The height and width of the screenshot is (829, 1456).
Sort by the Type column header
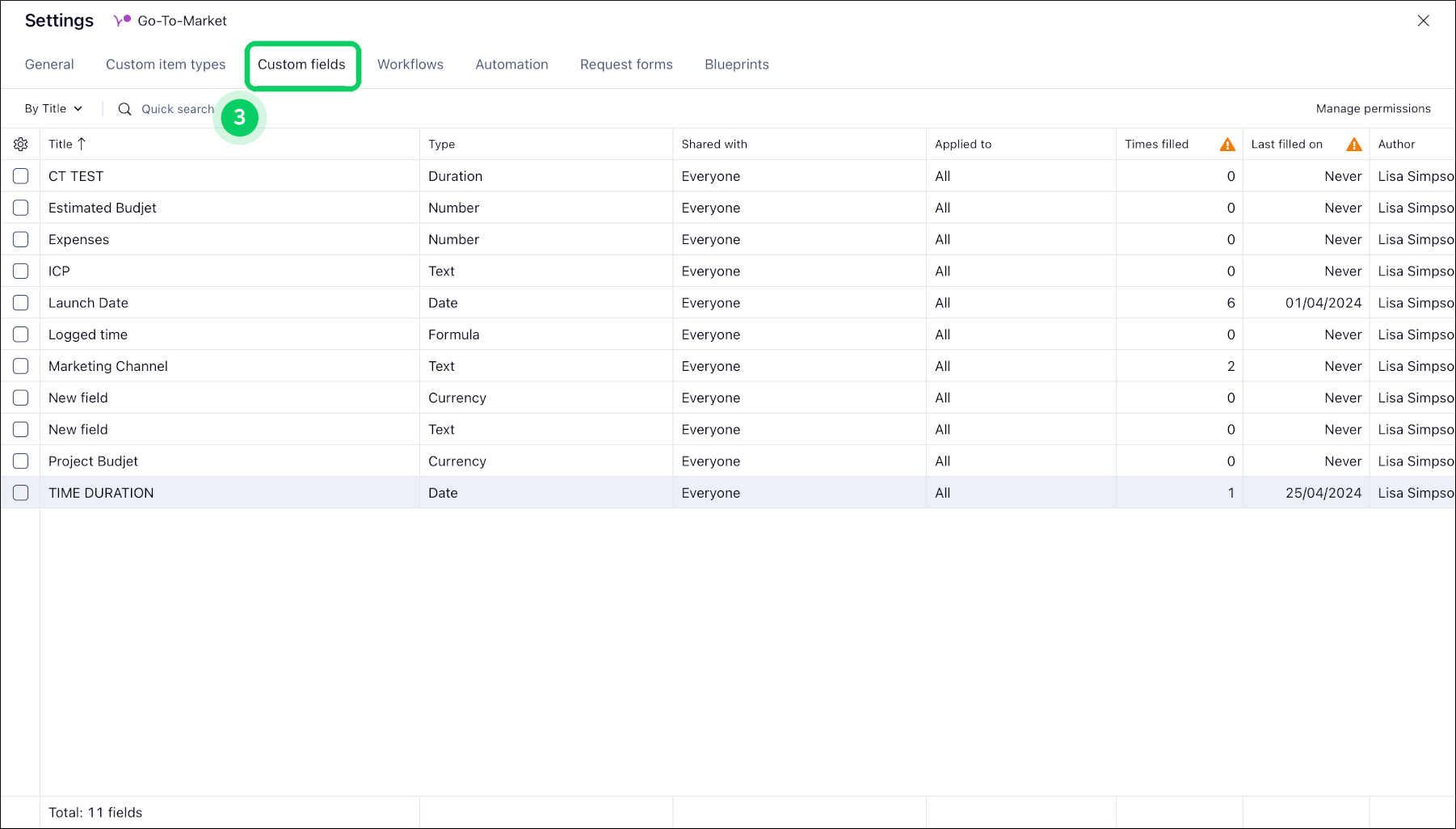(442, 145)
